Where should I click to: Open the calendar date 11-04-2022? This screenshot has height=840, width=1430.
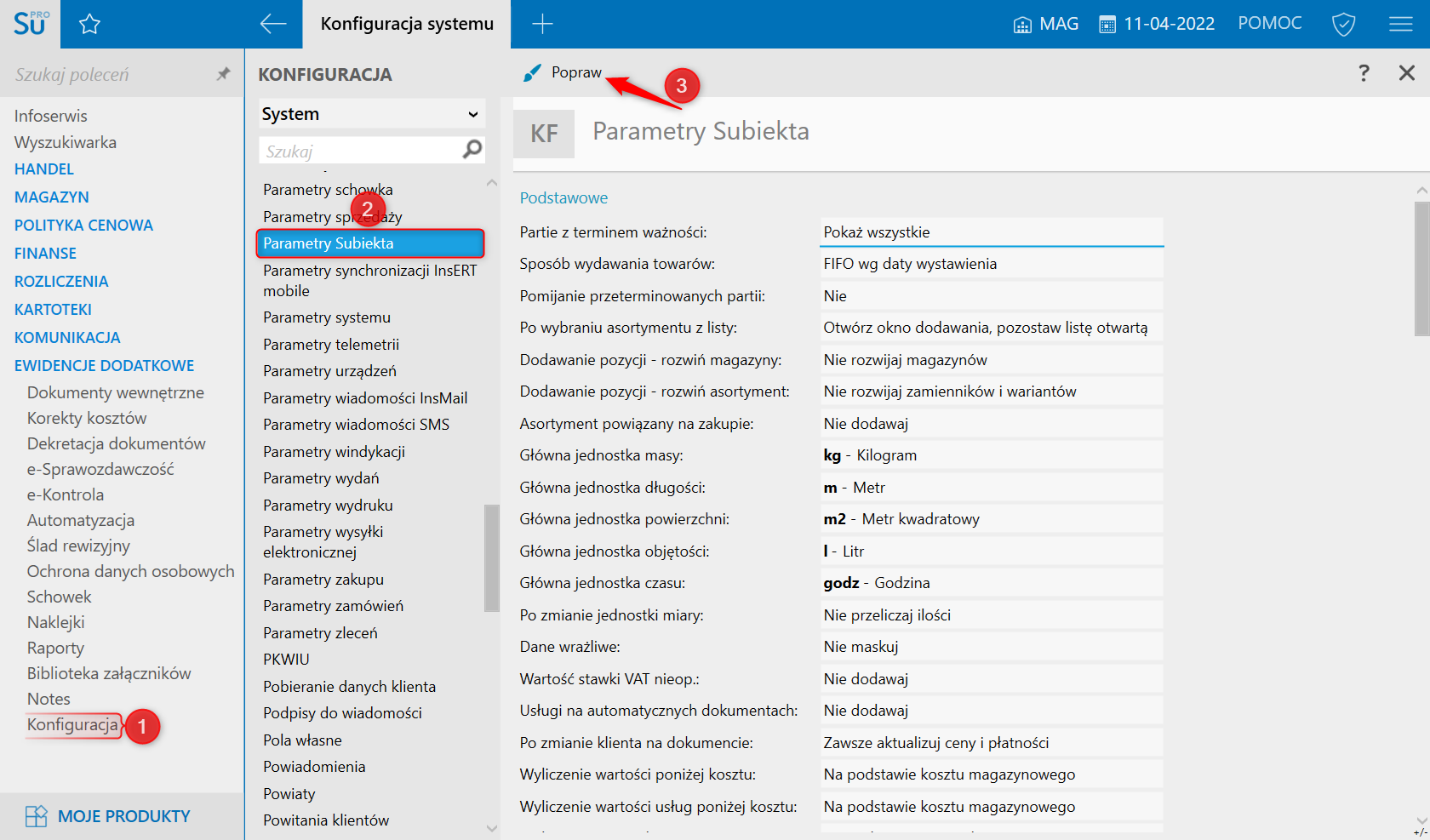coord(1157,24)
